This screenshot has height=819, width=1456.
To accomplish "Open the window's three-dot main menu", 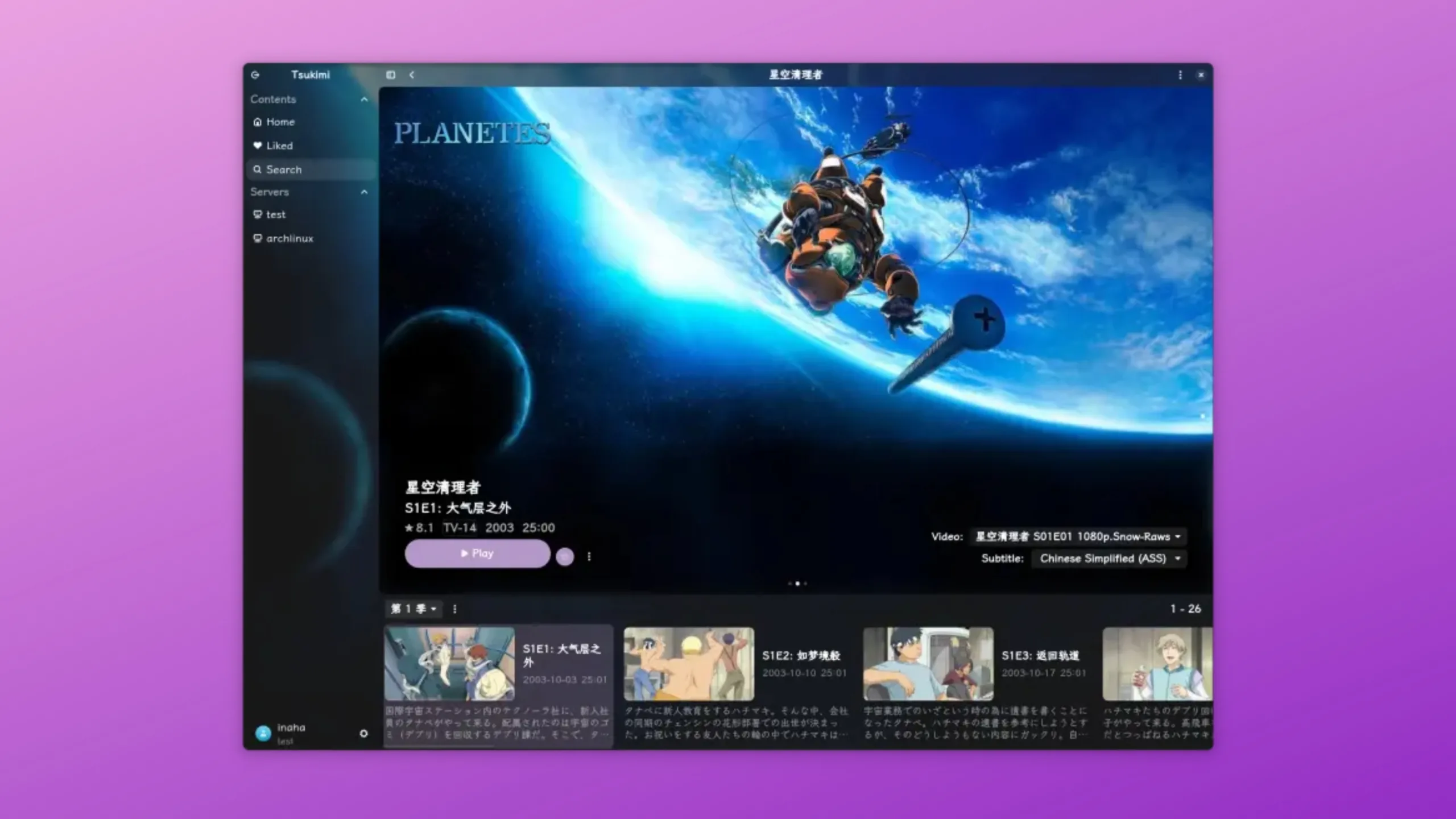I will pyautogui.click(x=1180, y=75).
